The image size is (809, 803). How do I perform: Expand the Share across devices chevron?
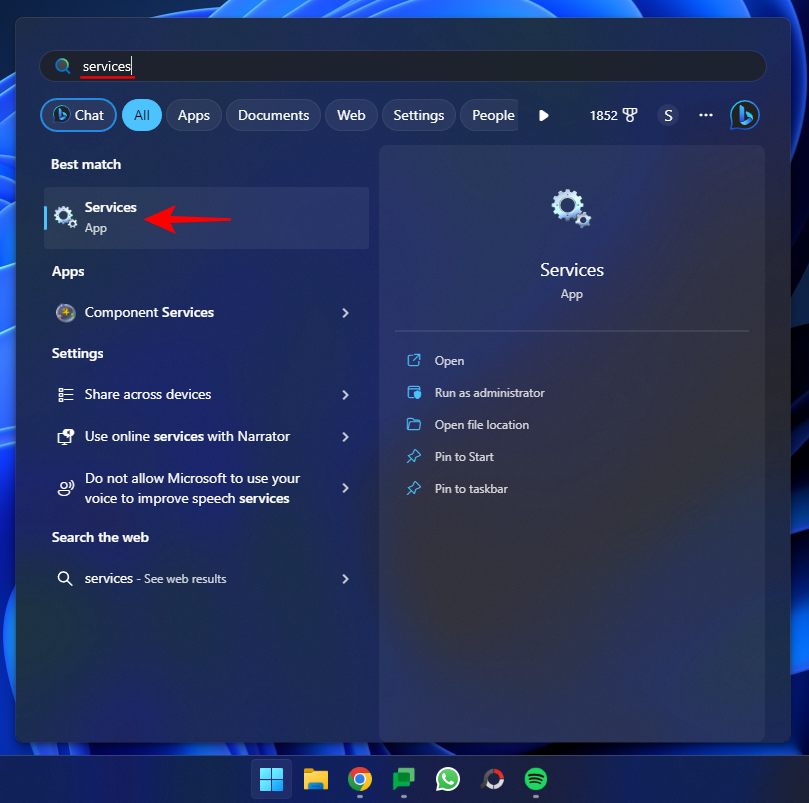click(x=345, y=395)
